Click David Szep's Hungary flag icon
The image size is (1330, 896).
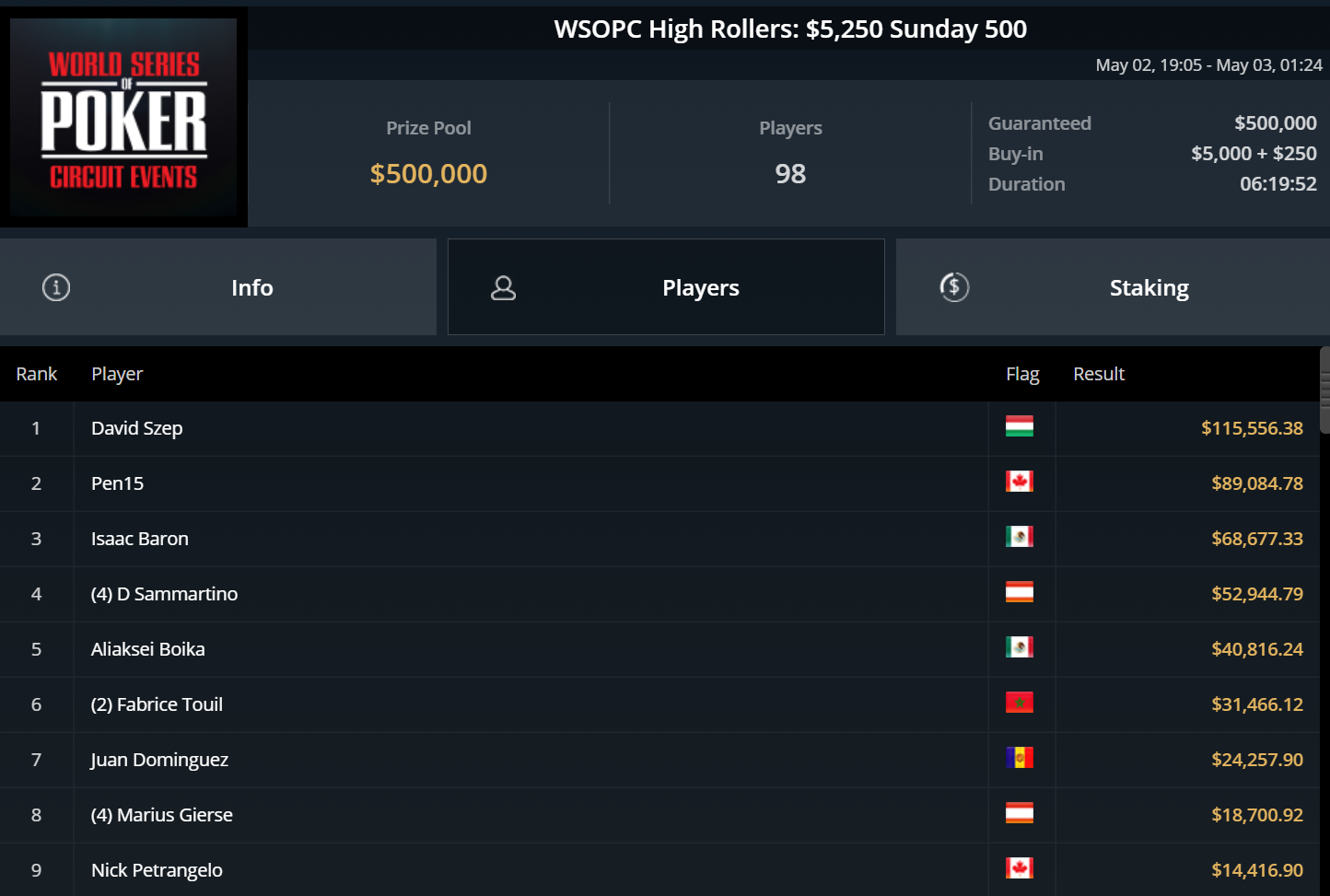(1019, 426)
